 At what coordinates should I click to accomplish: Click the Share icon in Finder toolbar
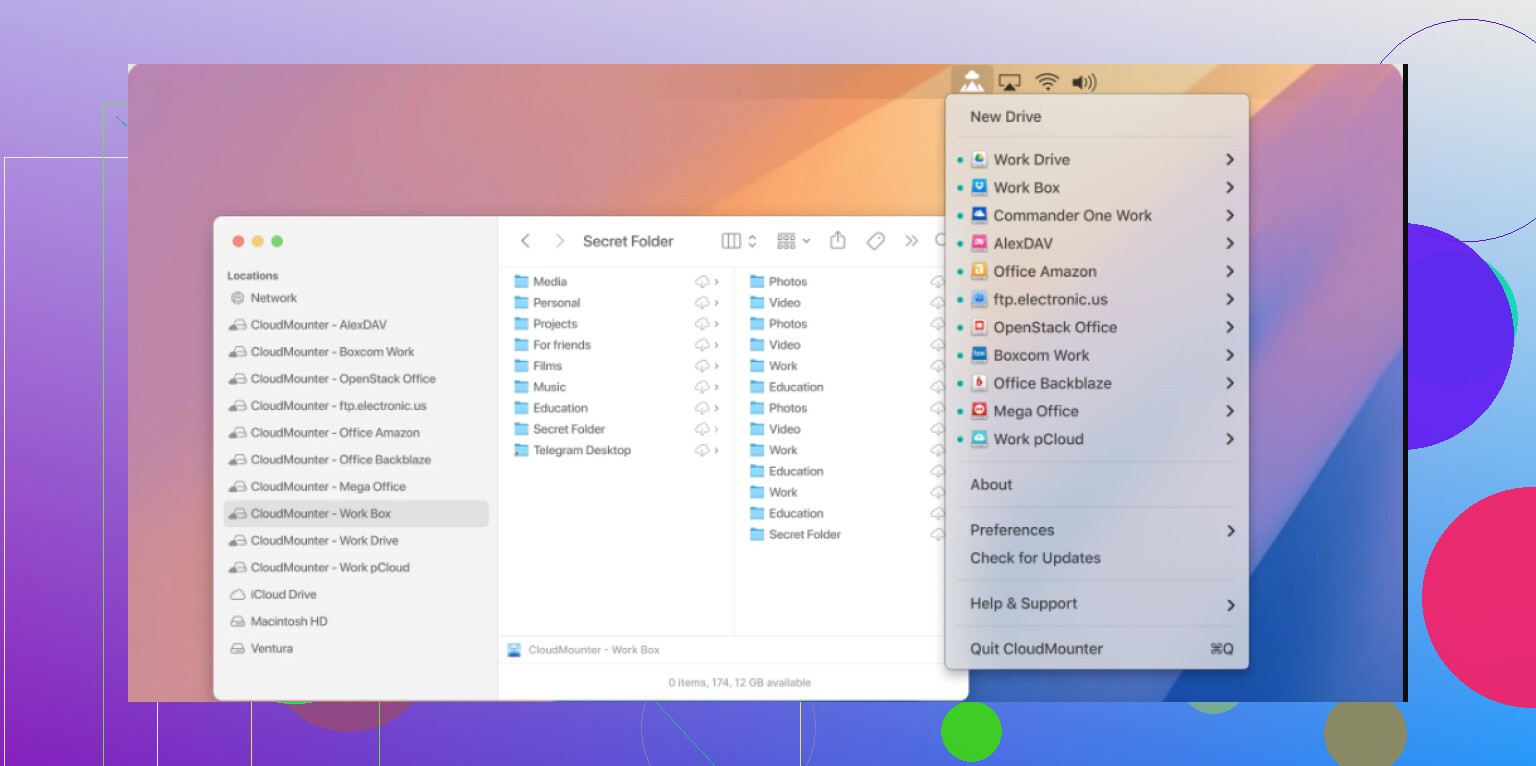[x=838, y=241]
